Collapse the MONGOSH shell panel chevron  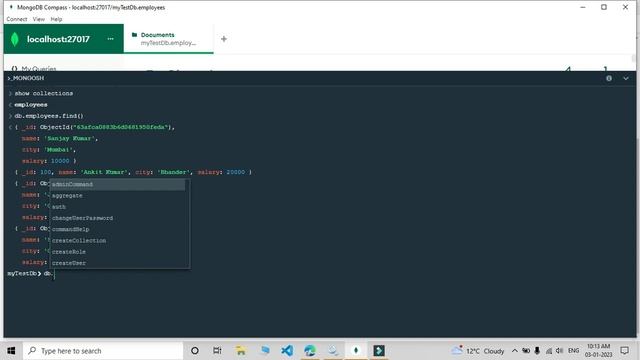coord(626,78)
